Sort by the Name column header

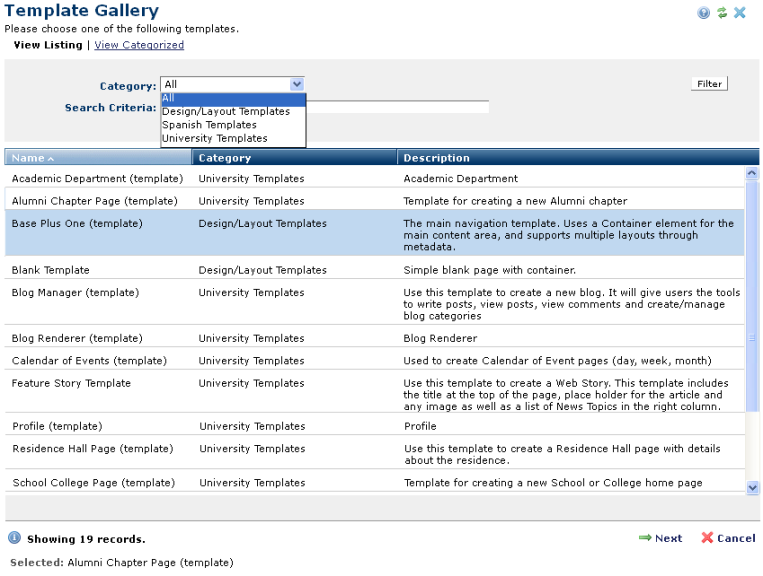tap(28, 158)
